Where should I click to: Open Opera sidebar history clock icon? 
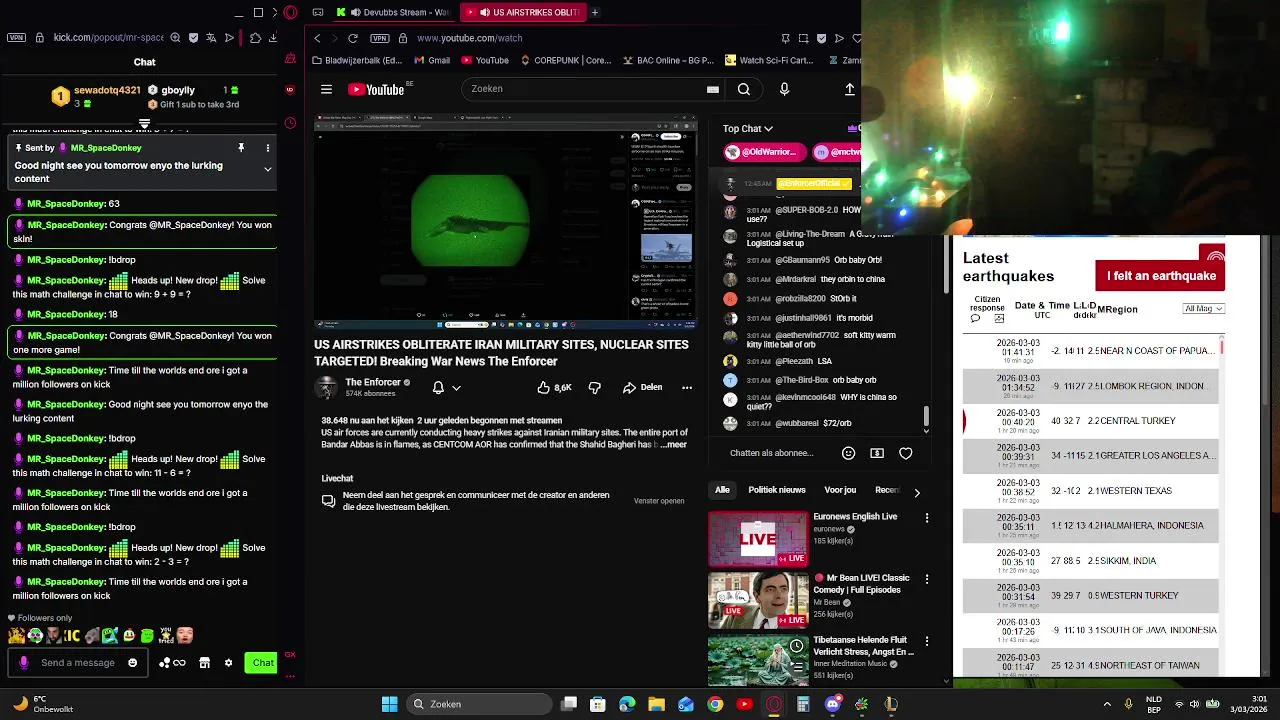[x=290, y=123]
